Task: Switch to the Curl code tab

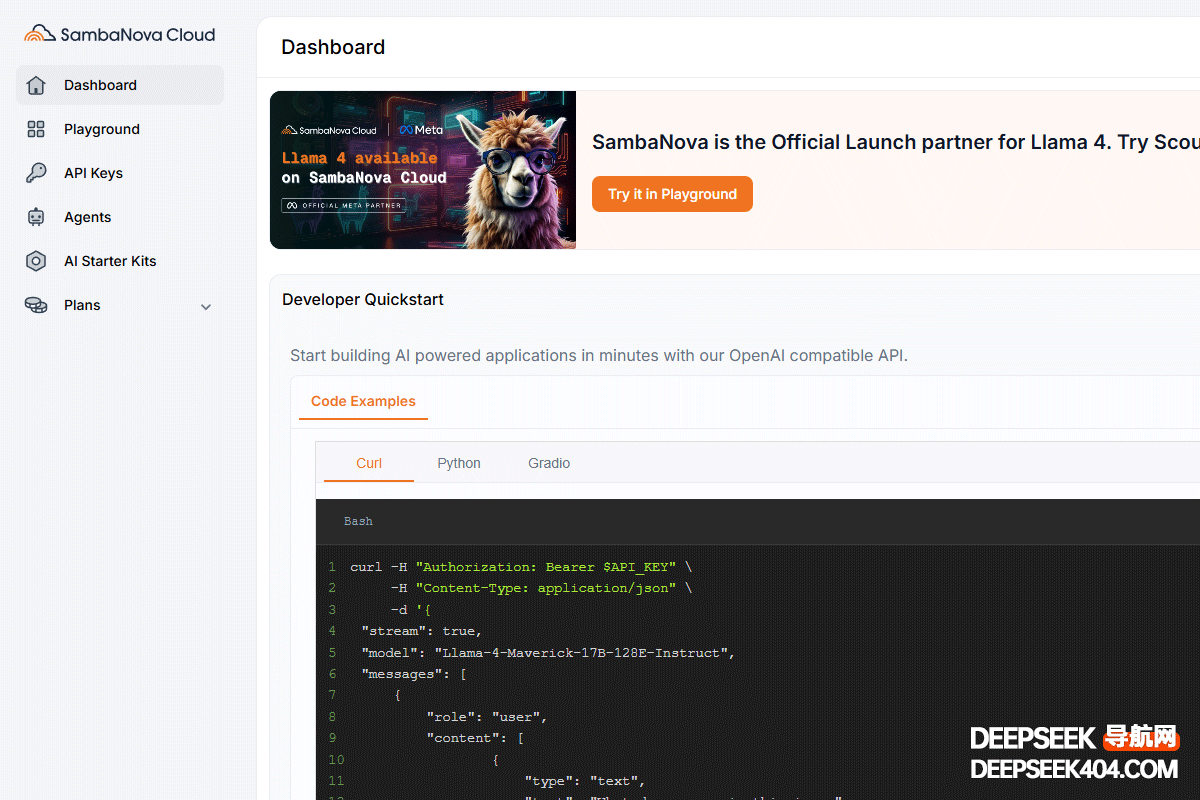Action: 369,463
